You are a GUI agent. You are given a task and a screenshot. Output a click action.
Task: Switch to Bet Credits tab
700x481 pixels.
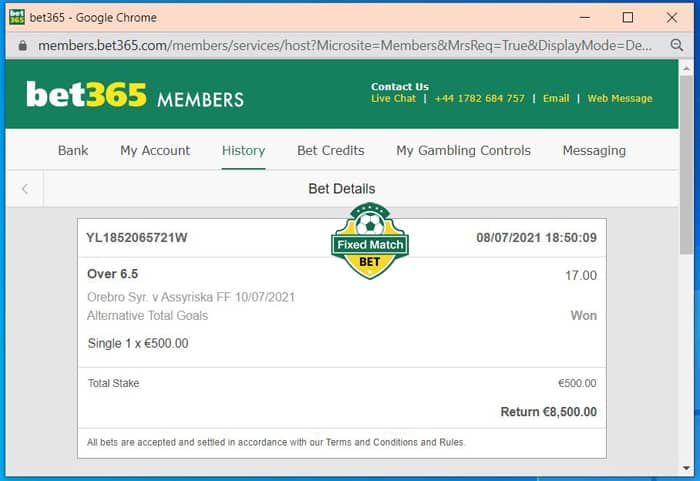pyautogui.click(x=331, y=151)
